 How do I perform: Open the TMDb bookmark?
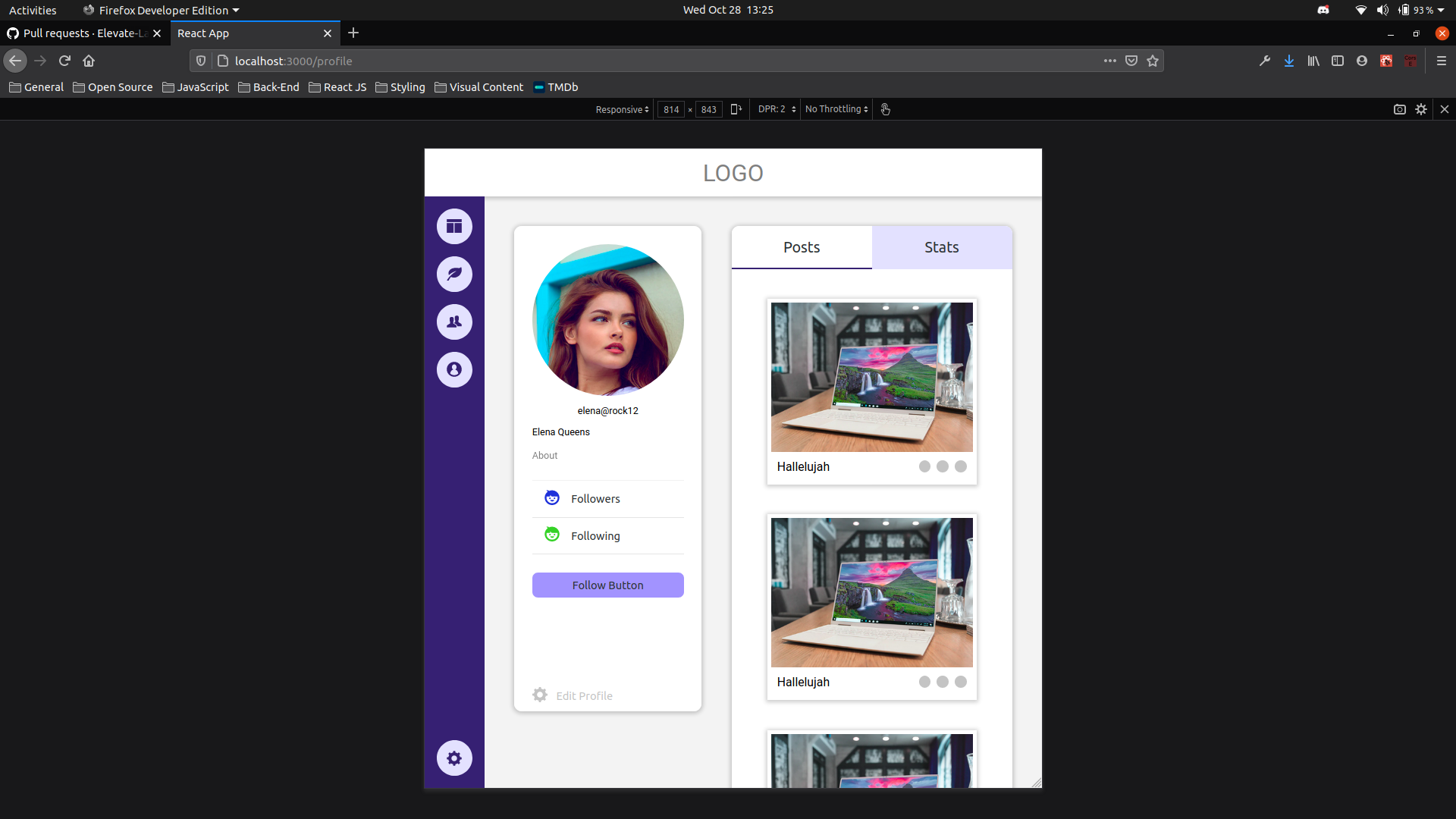click(556, 86)
